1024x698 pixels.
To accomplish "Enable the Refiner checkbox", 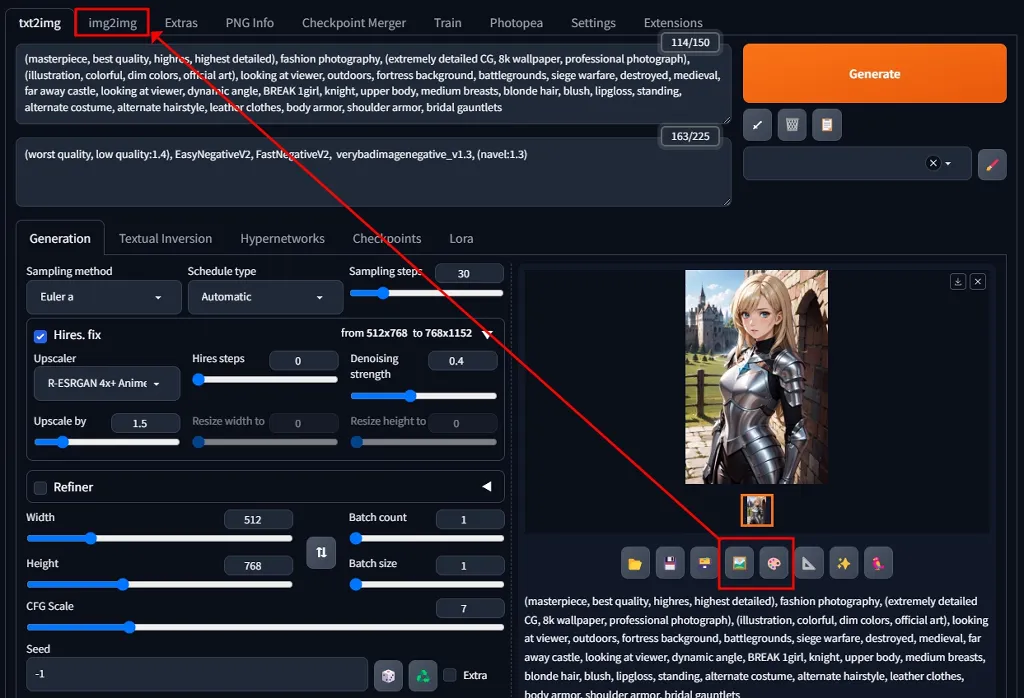I will [x=40, y=488].
